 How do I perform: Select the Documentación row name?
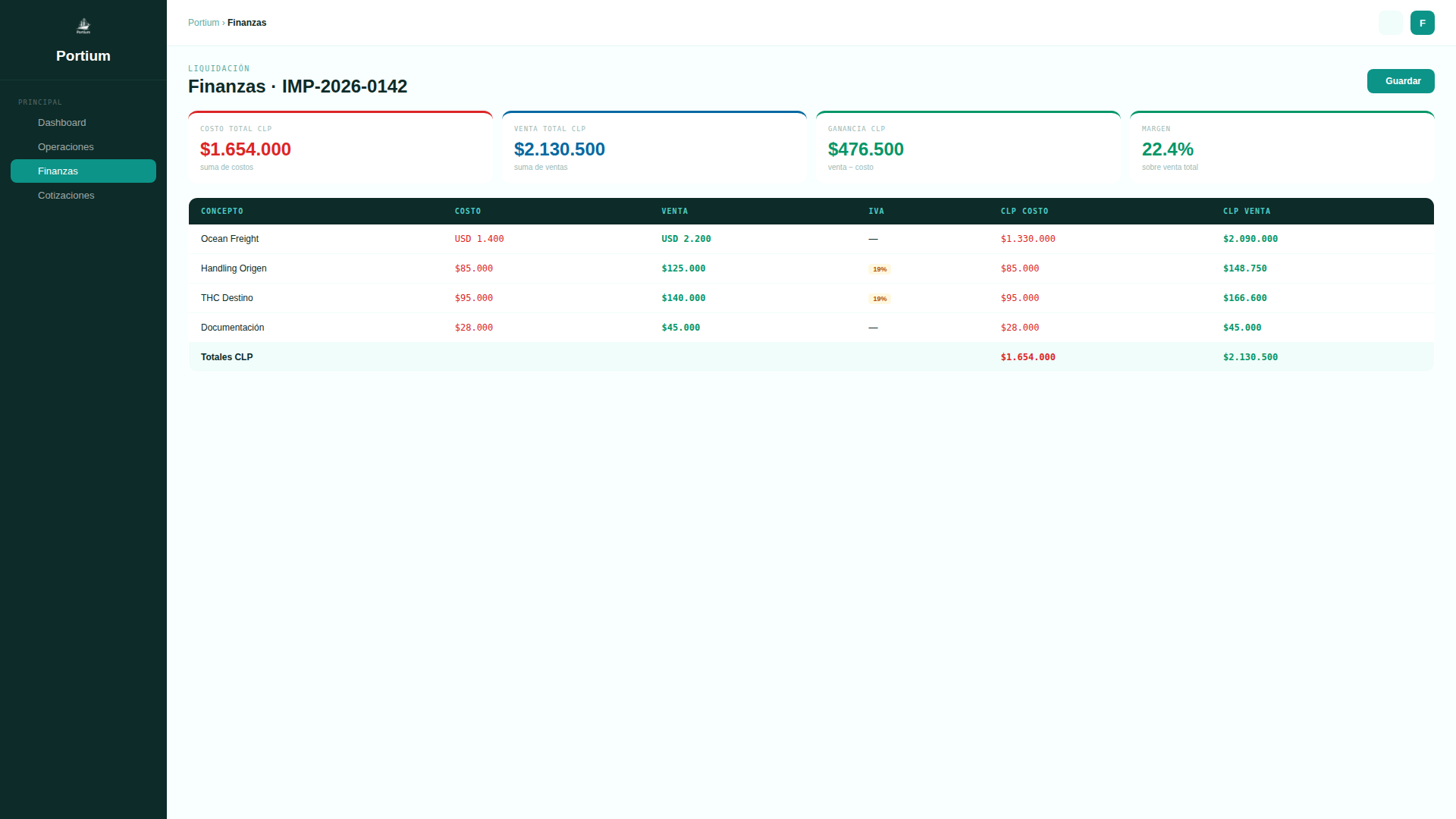pyautogui.click(x=233, y=328)
